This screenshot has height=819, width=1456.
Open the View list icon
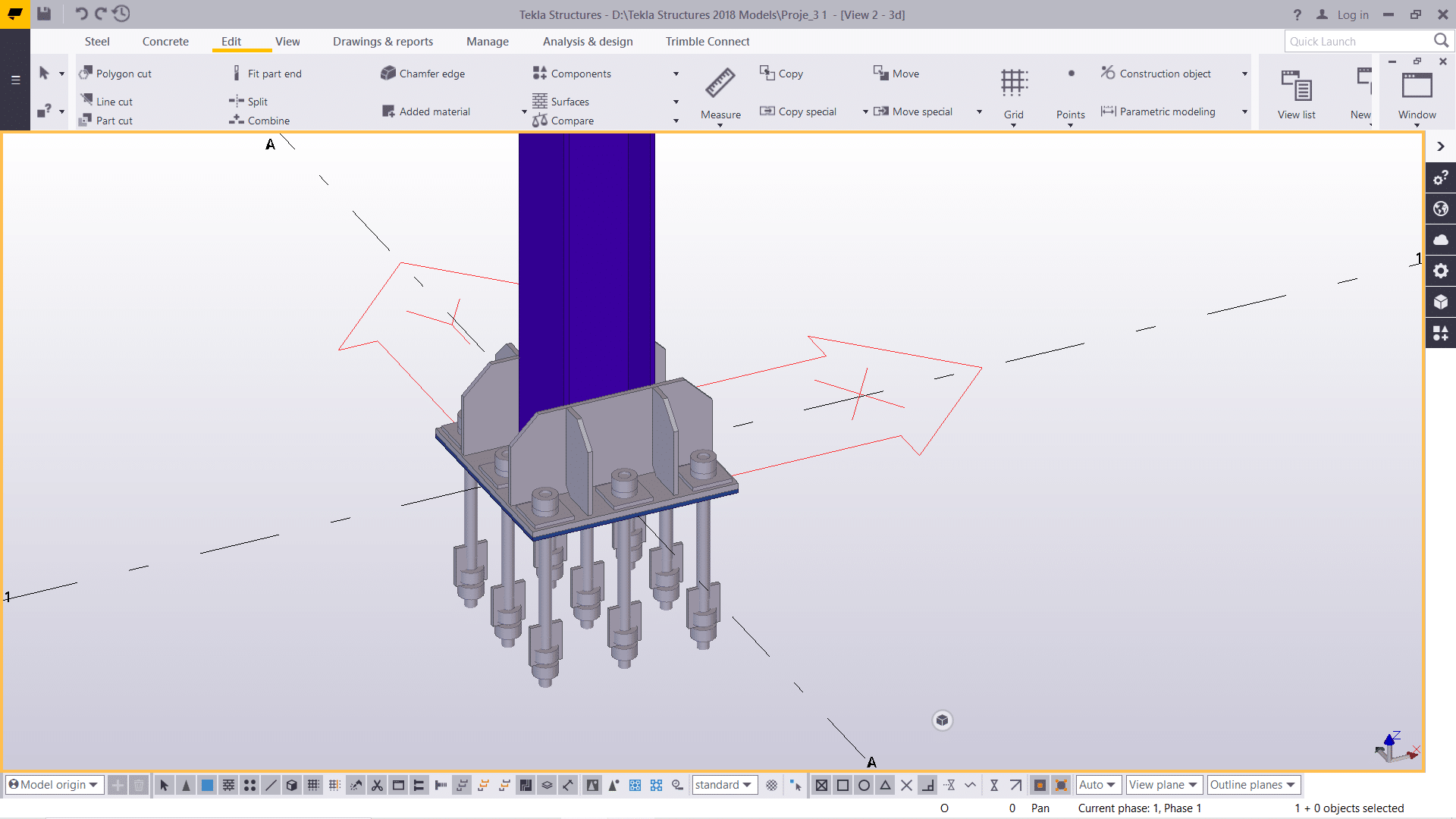coord(1296,86)
